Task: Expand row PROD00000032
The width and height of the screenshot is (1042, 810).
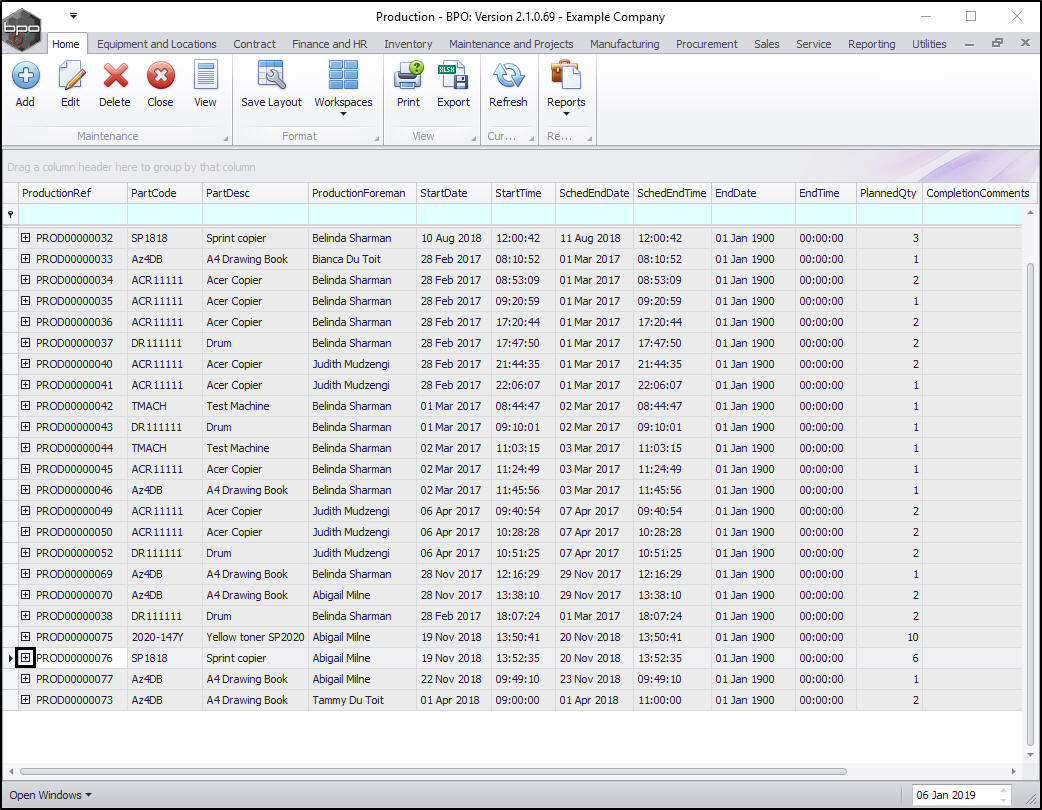Action: (x=25, y=237)
